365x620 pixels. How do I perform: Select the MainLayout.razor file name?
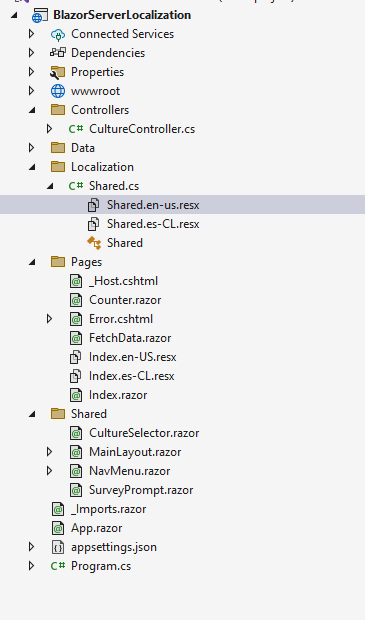pyautogui.click(x=135, y=452)
